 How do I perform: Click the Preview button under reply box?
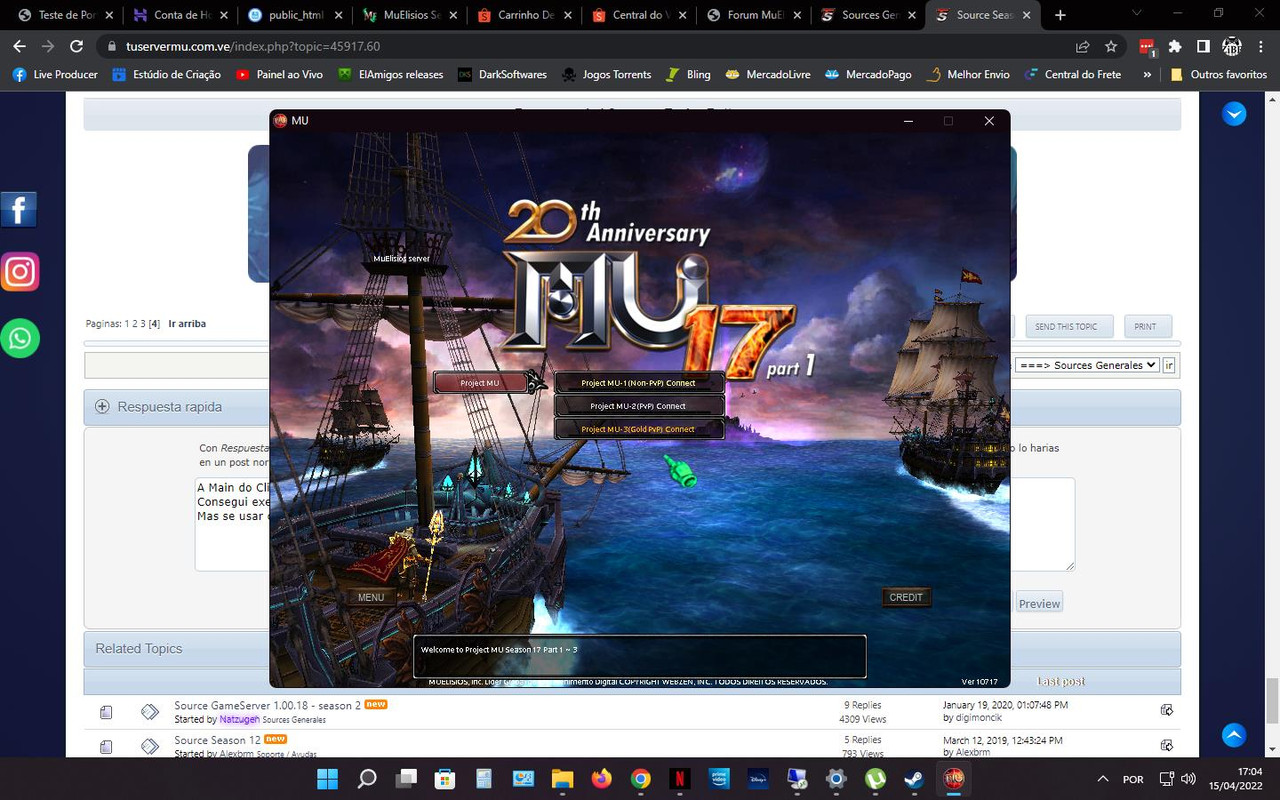click(1039, 603)
